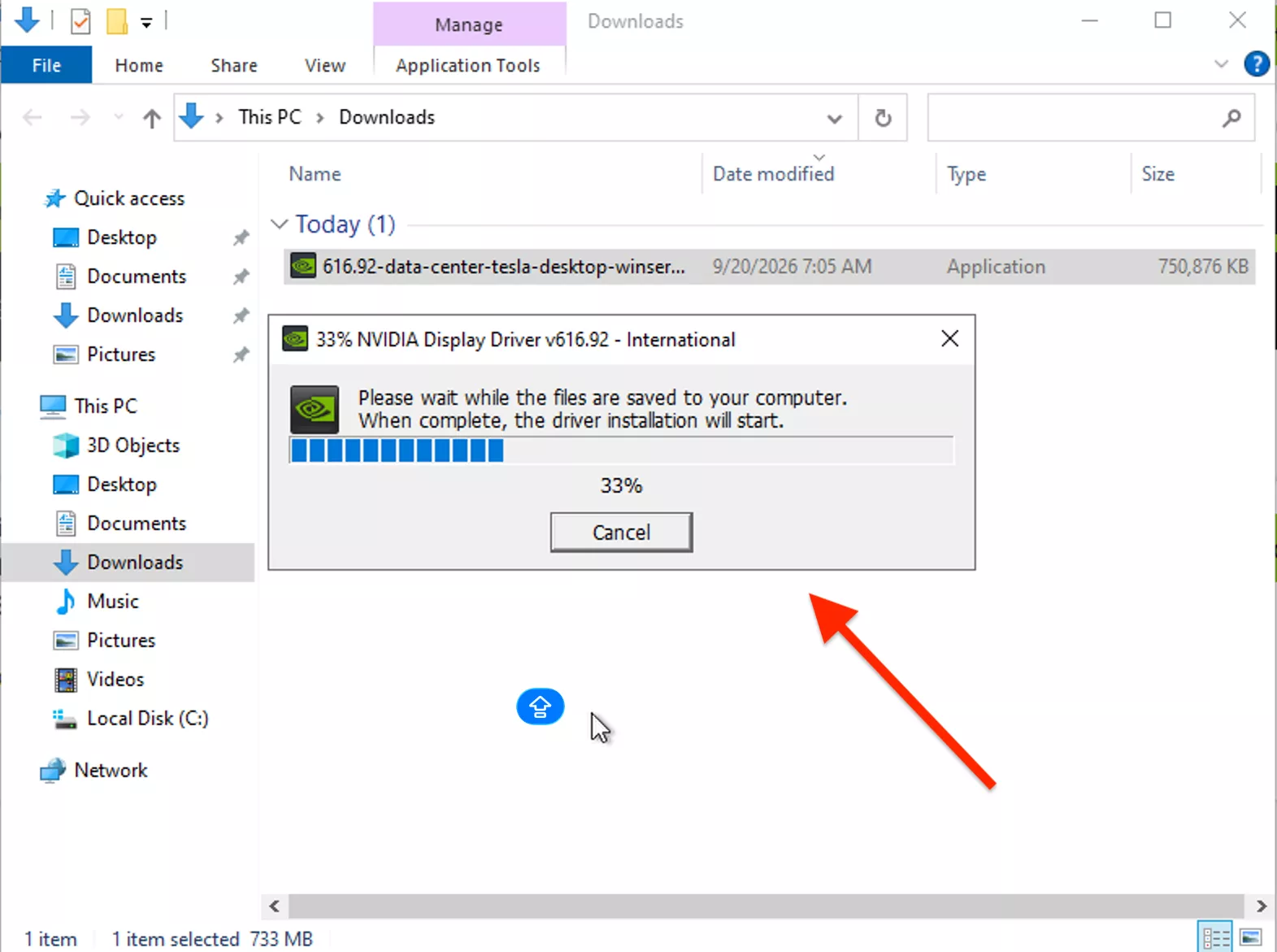Refresh the Downloads folder view
Screen dimensions: 1277x952
pyautogui.click(x=883, y=119)
